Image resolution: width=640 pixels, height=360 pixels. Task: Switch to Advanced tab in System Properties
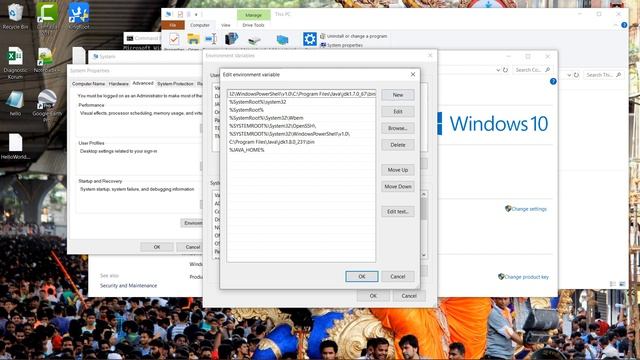tap(143, 83)
